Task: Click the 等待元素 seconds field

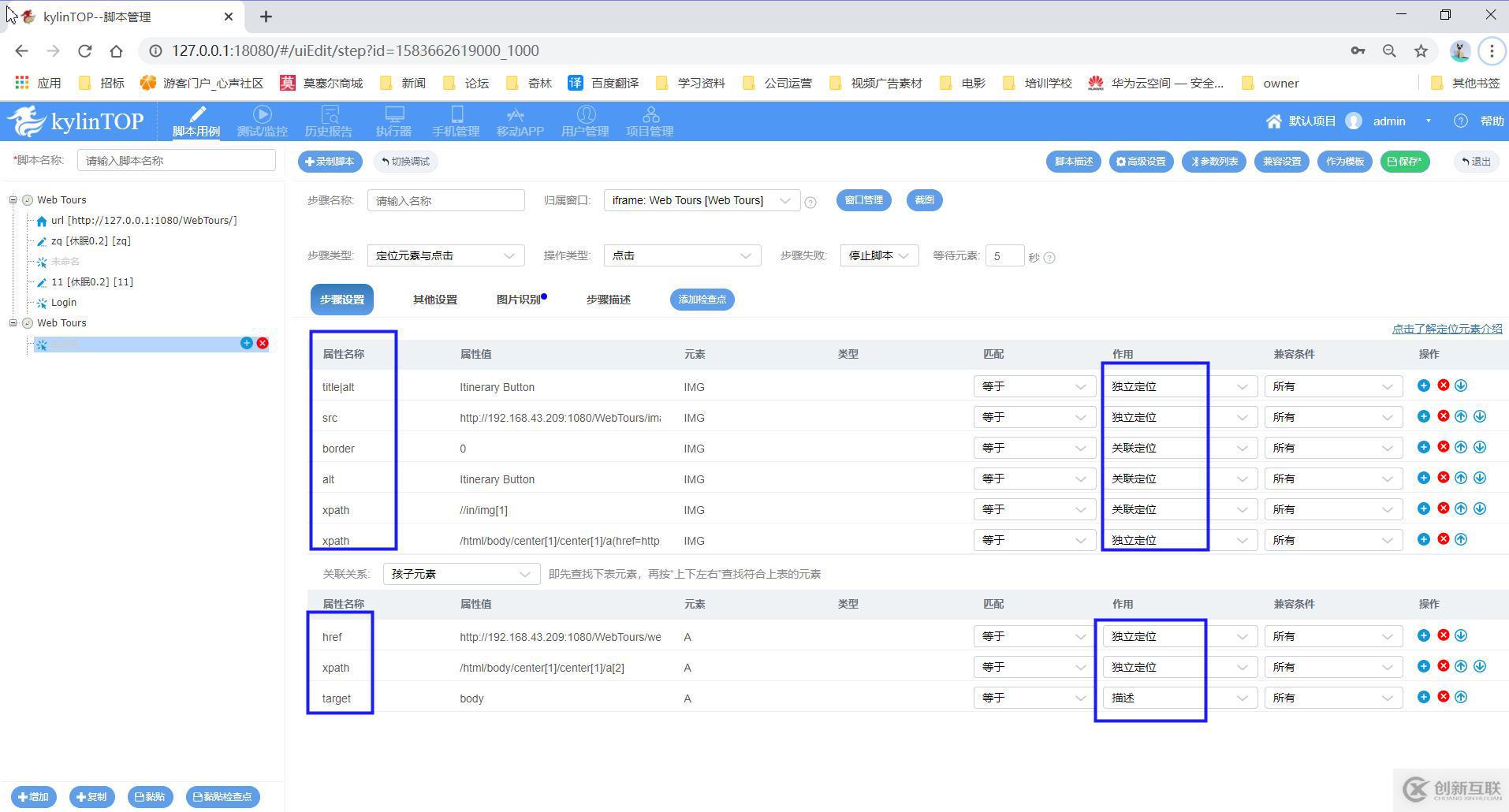Action: (x=1004, y=255)
